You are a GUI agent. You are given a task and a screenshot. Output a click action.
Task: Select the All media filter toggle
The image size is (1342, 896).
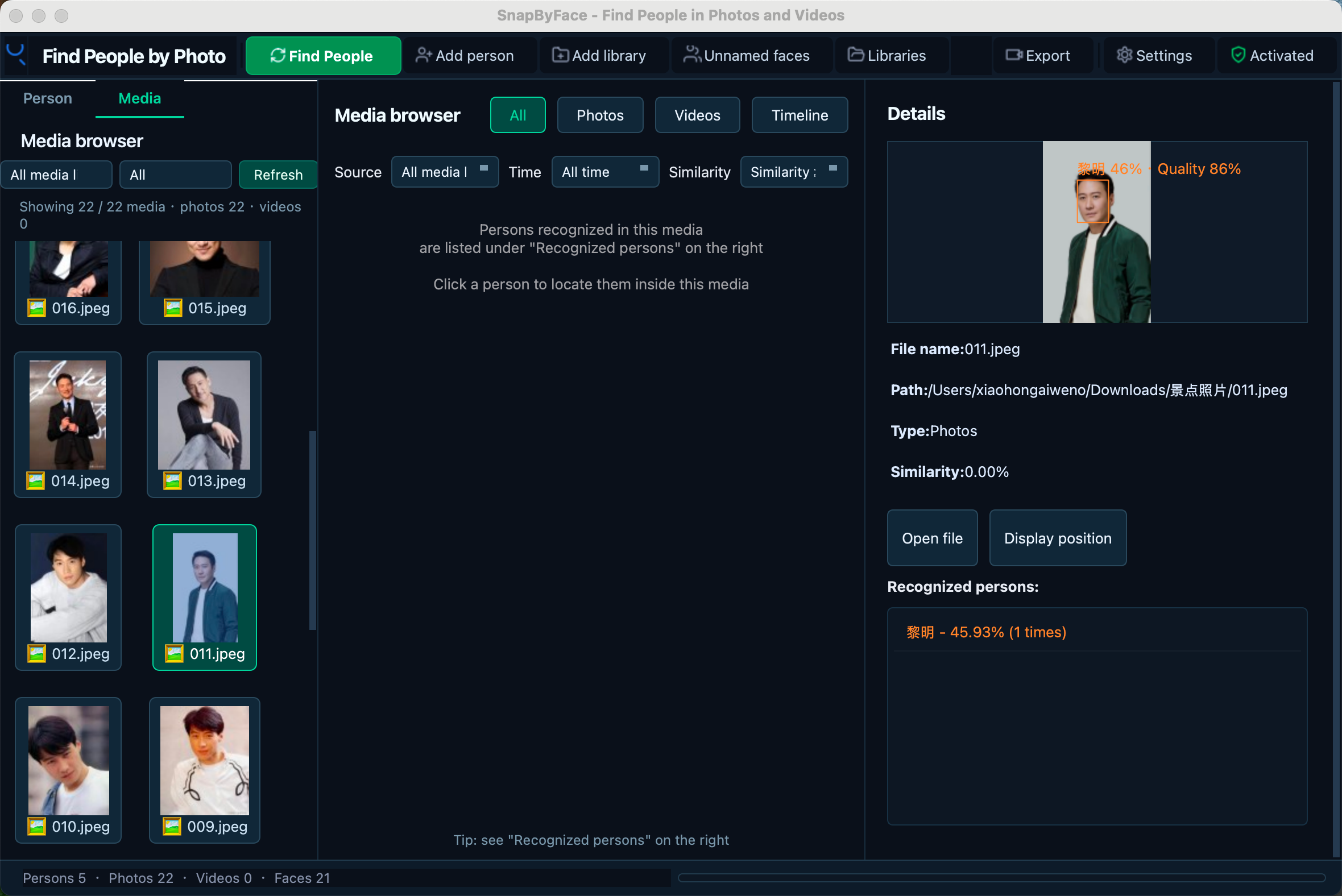pyautogui.click(x=518, y=115)
